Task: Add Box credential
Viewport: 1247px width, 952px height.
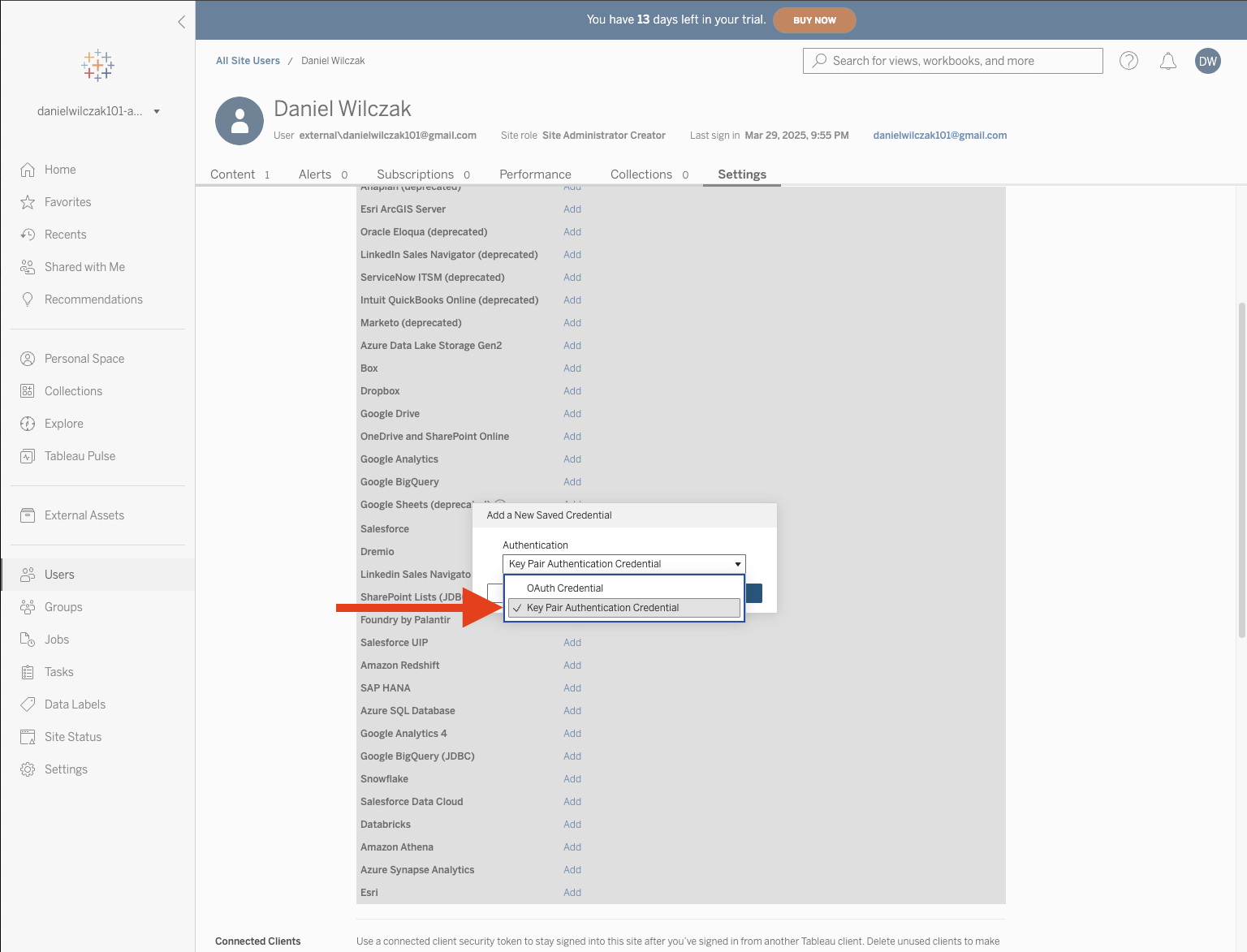Action: (x=572, y=368)
